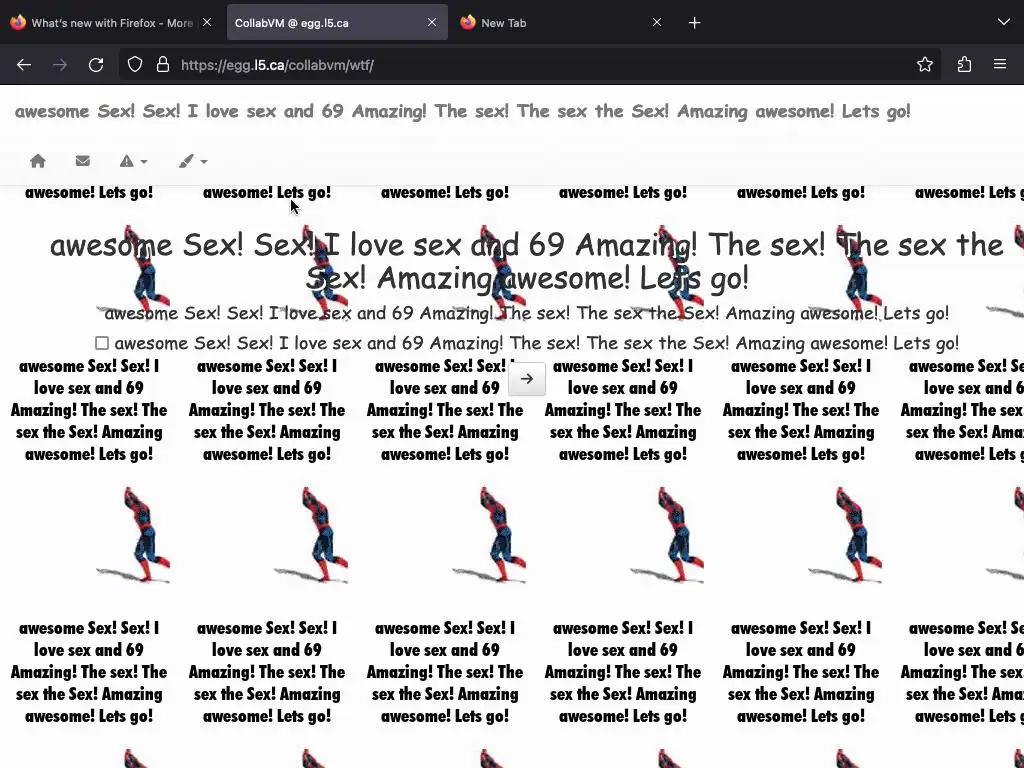Viewport: 1024px width, 768px height.
Task: Open the extensions puzzle icon
Action: pos(964,64)
